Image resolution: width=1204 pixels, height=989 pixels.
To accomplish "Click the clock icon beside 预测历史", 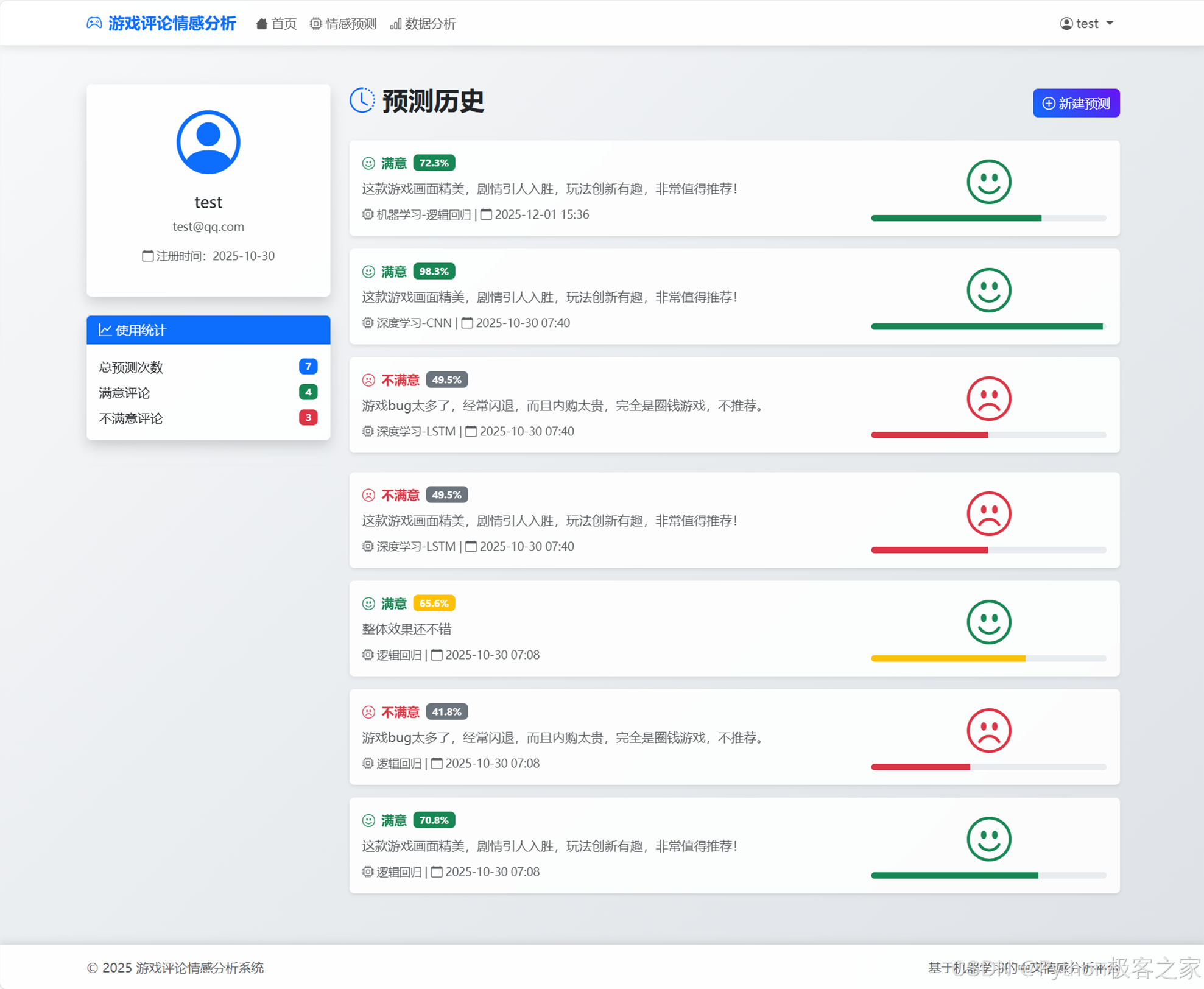I will click(362, 100).
